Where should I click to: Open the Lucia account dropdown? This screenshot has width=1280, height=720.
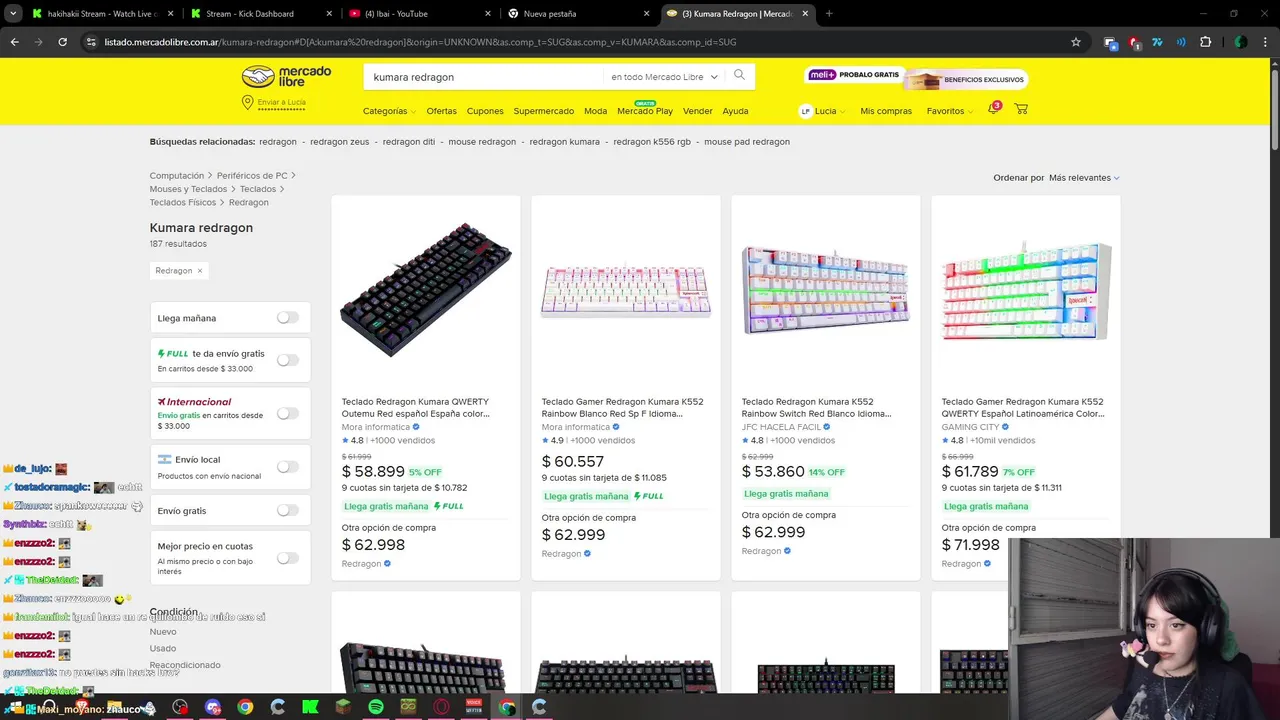click(823, 111)
